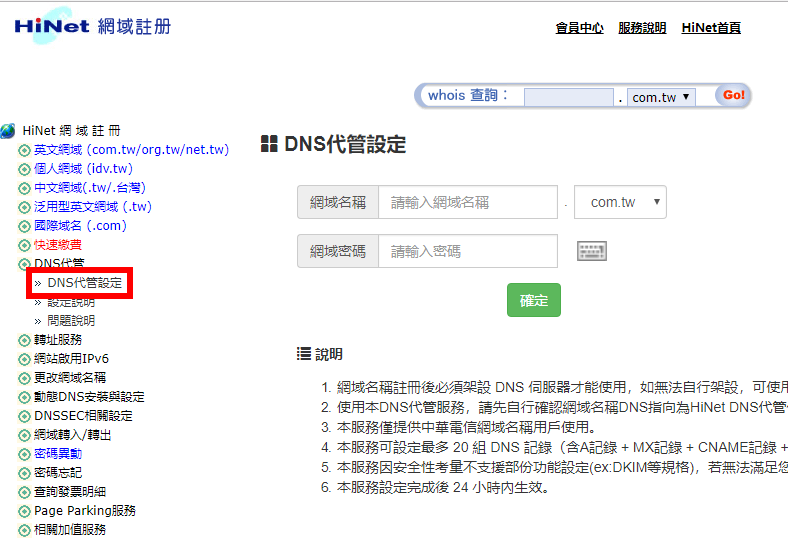788x554 pixels.
Task: Open 網站啟用IPv6 in the sidebar
Action: (71, 358)
